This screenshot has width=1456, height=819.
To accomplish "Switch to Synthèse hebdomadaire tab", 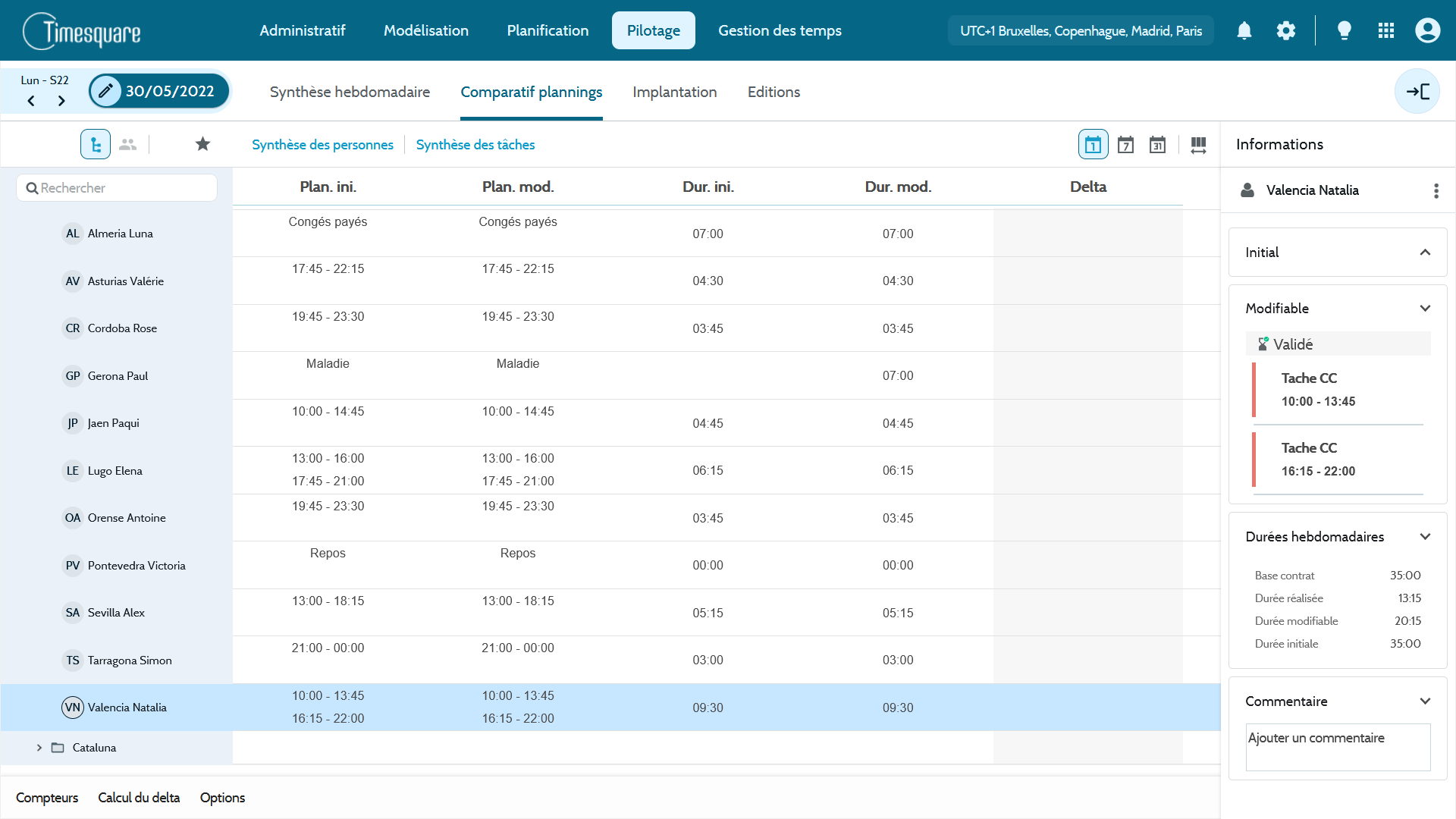I will point(350,92).
